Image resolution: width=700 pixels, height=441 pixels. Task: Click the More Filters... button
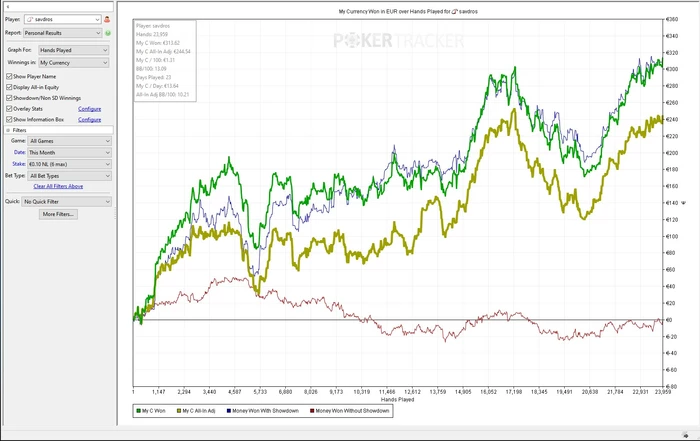58,214
